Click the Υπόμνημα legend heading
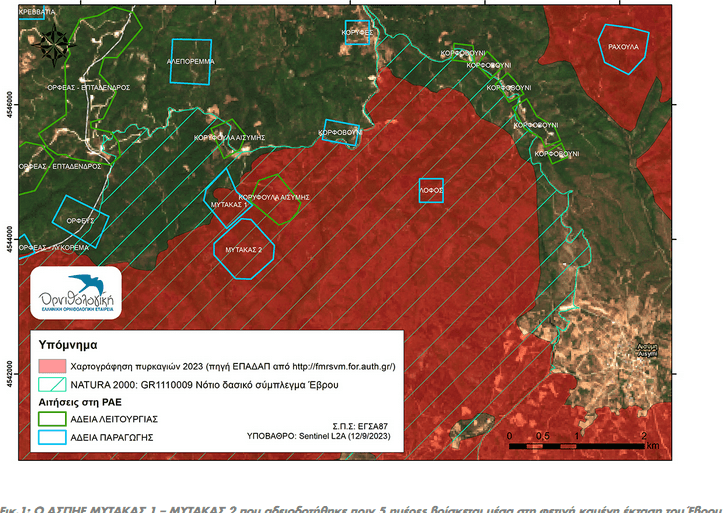The height and width of the screenshot is (513, 724). tap(66, 344)
